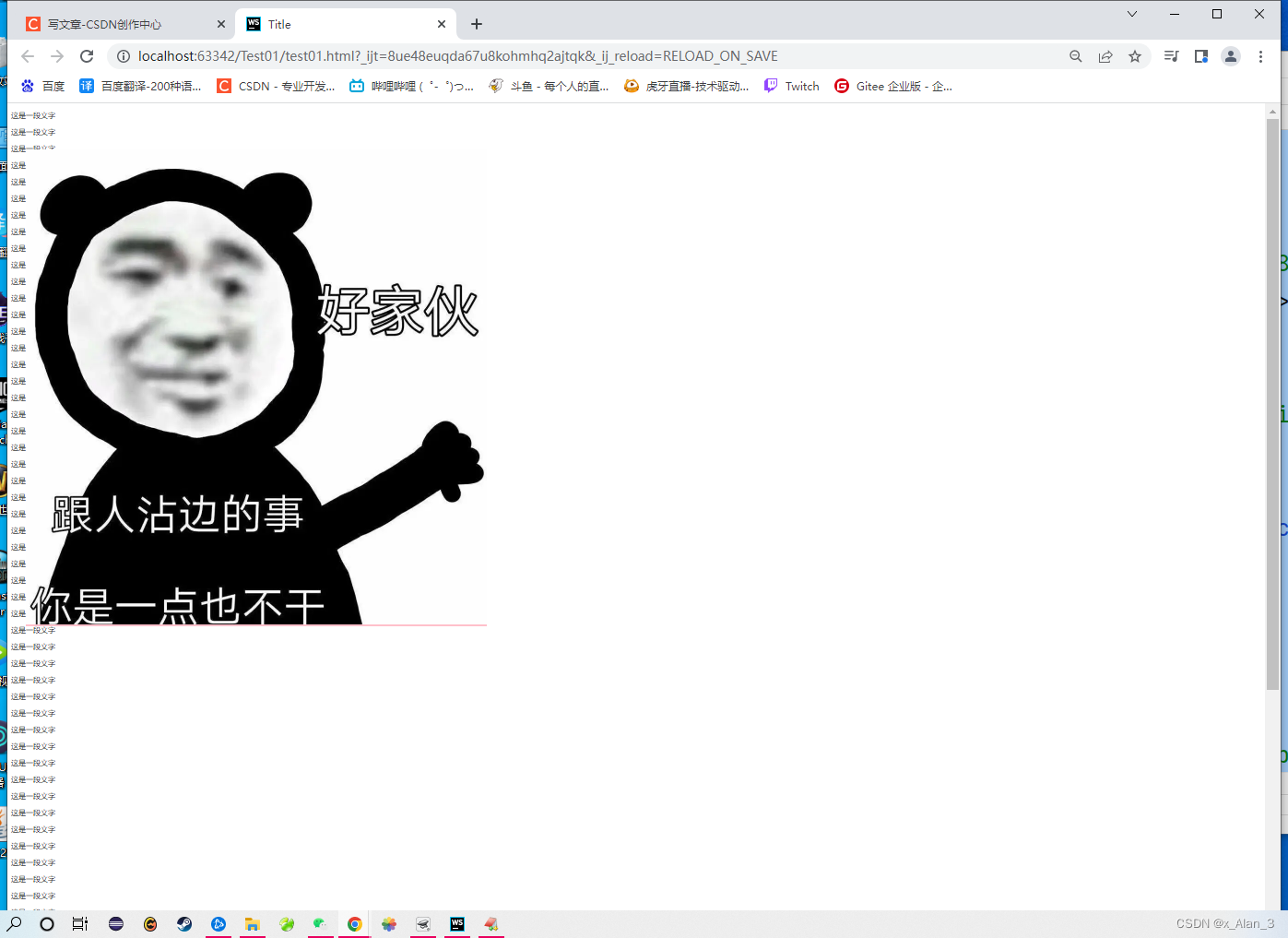The image size is (1288, 938).
Task: Open Chrome's three-dot menu
Action: pyautogui.click(x=1260, y=56)
